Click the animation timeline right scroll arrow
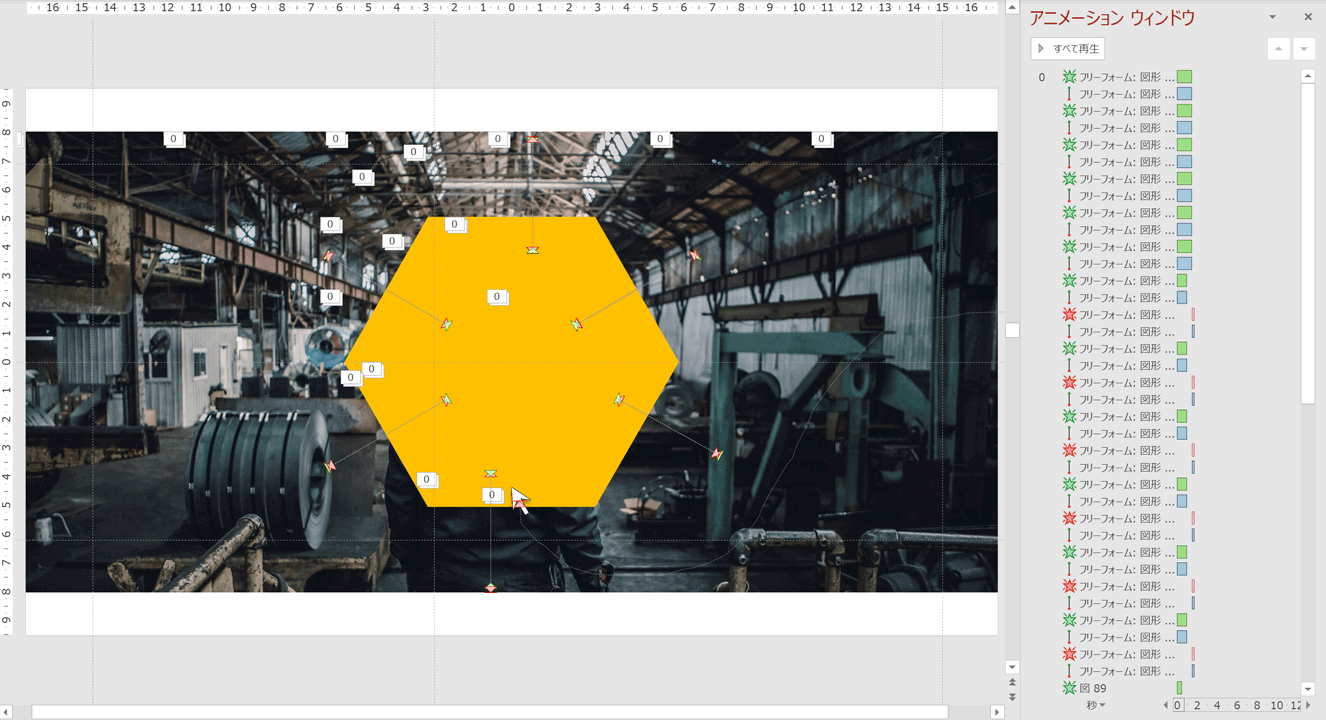Viewport: 1326px width, 720px height. (1308, 705)
